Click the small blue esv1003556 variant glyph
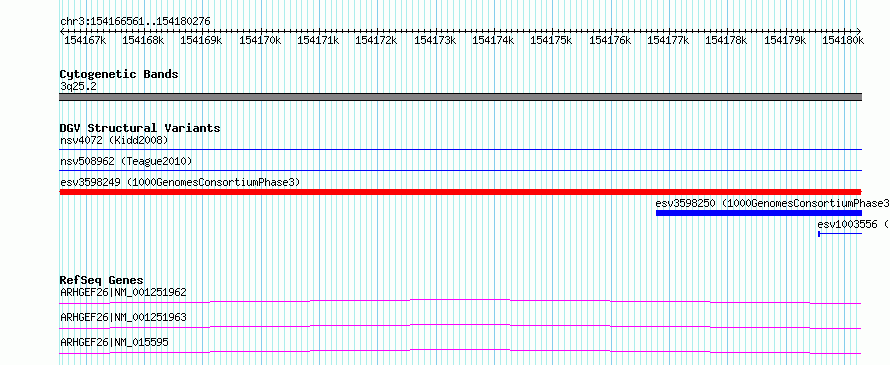Image resolution: width=890 pixels, height=365 pixels. point(840,233)
